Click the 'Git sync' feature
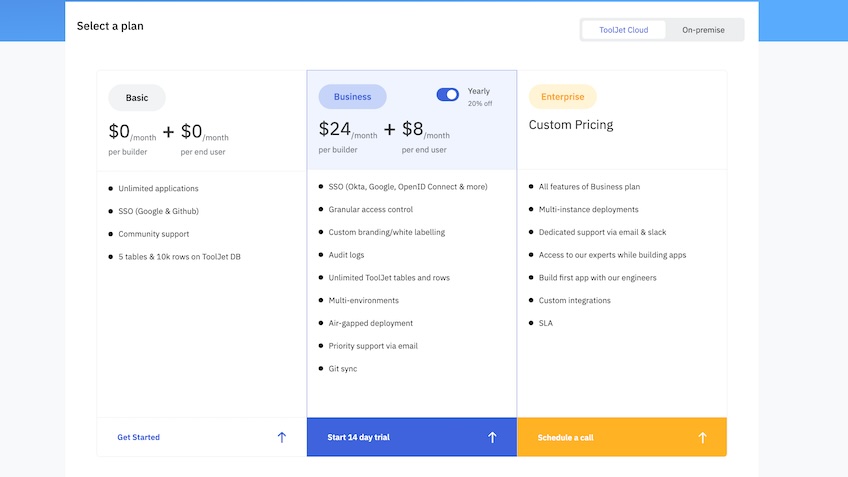Image resolution: width=848 pixels, height=477 pixels. pyautogui.click(x=343, y=368)
